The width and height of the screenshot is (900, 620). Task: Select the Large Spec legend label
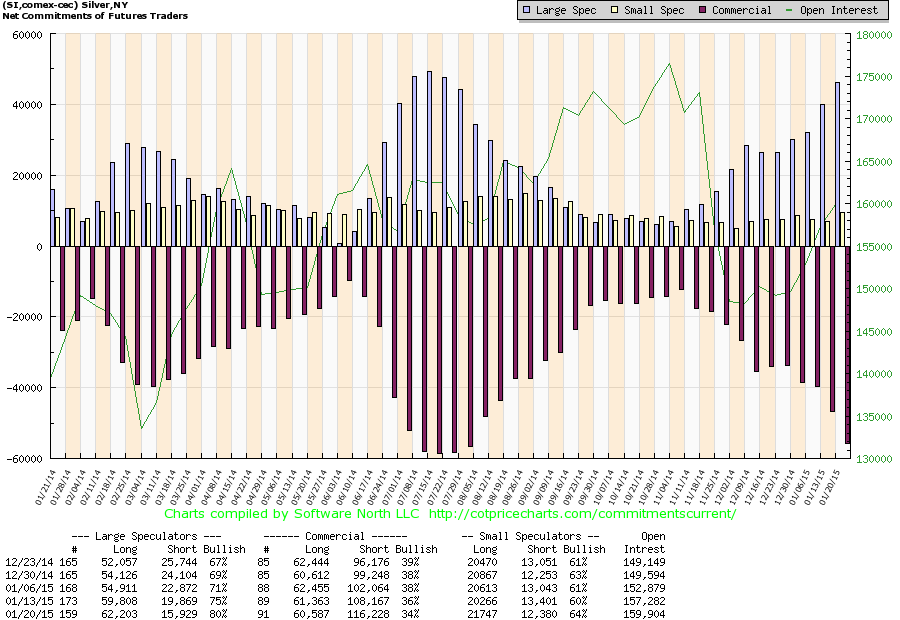pos(566,10)
